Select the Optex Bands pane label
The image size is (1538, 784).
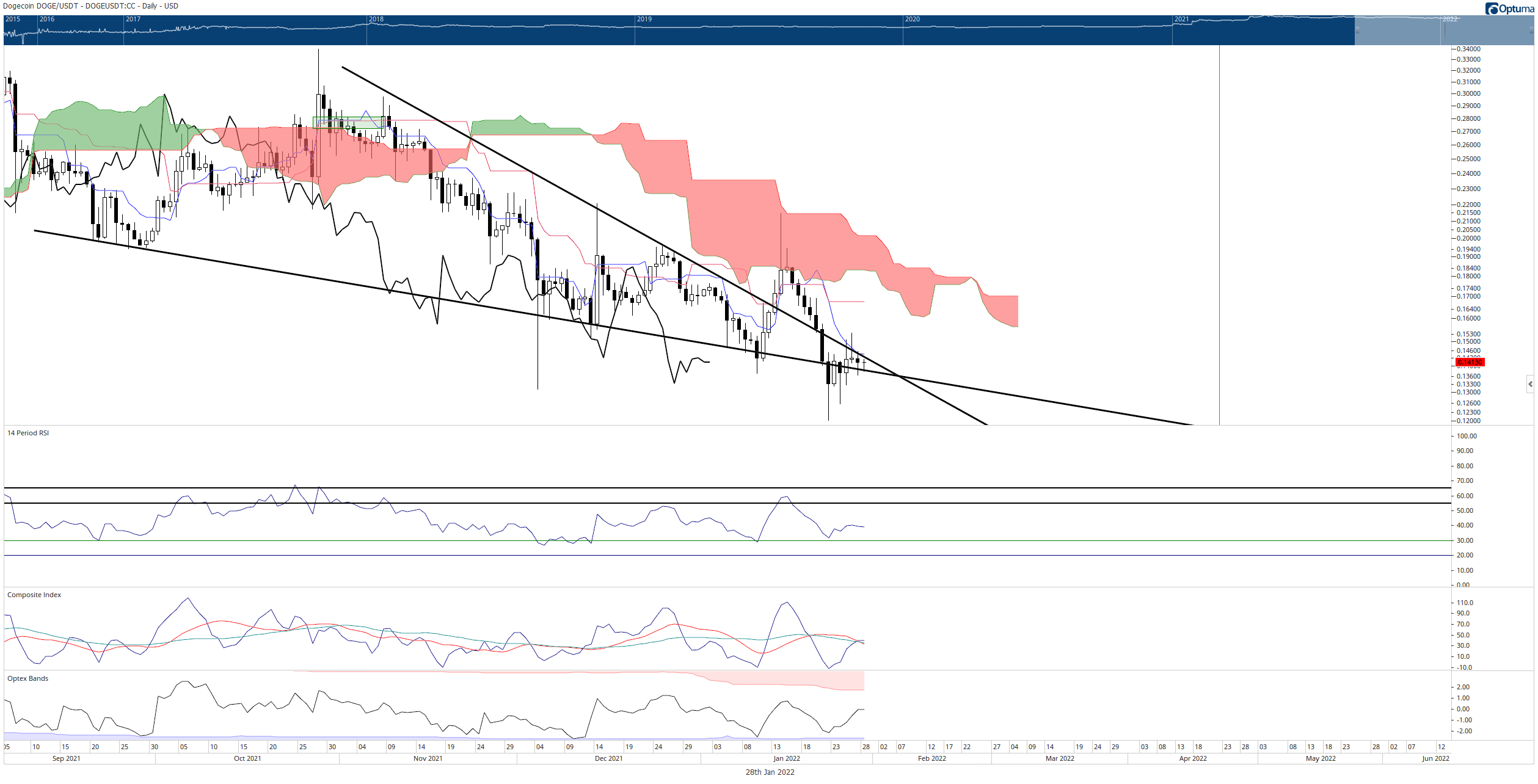click(27, 678)
